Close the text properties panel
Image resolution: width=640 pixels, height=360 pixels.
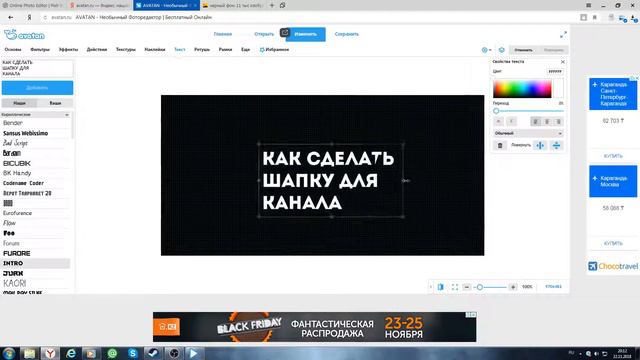tap(563, 62)
